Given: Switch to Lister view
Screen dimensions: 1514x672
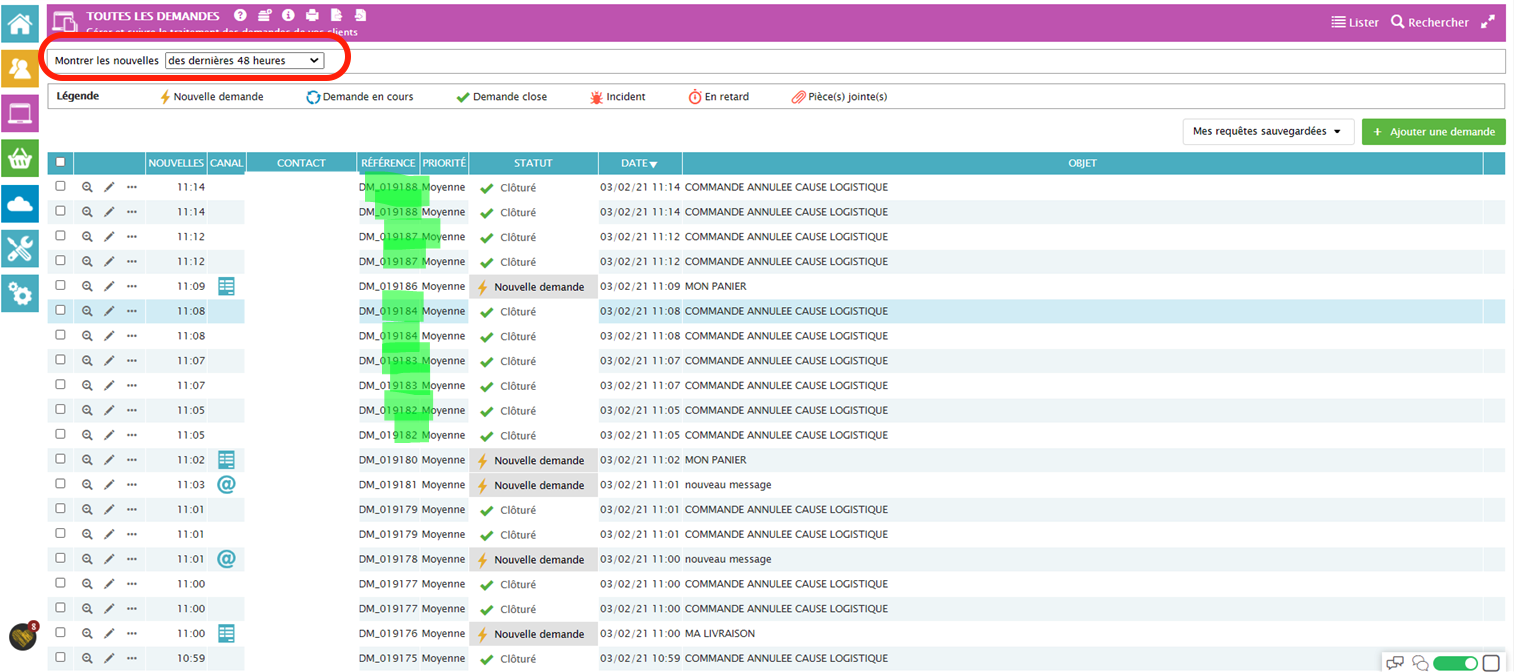Looking at the screenshot, I should click(x=1354, y=22).
